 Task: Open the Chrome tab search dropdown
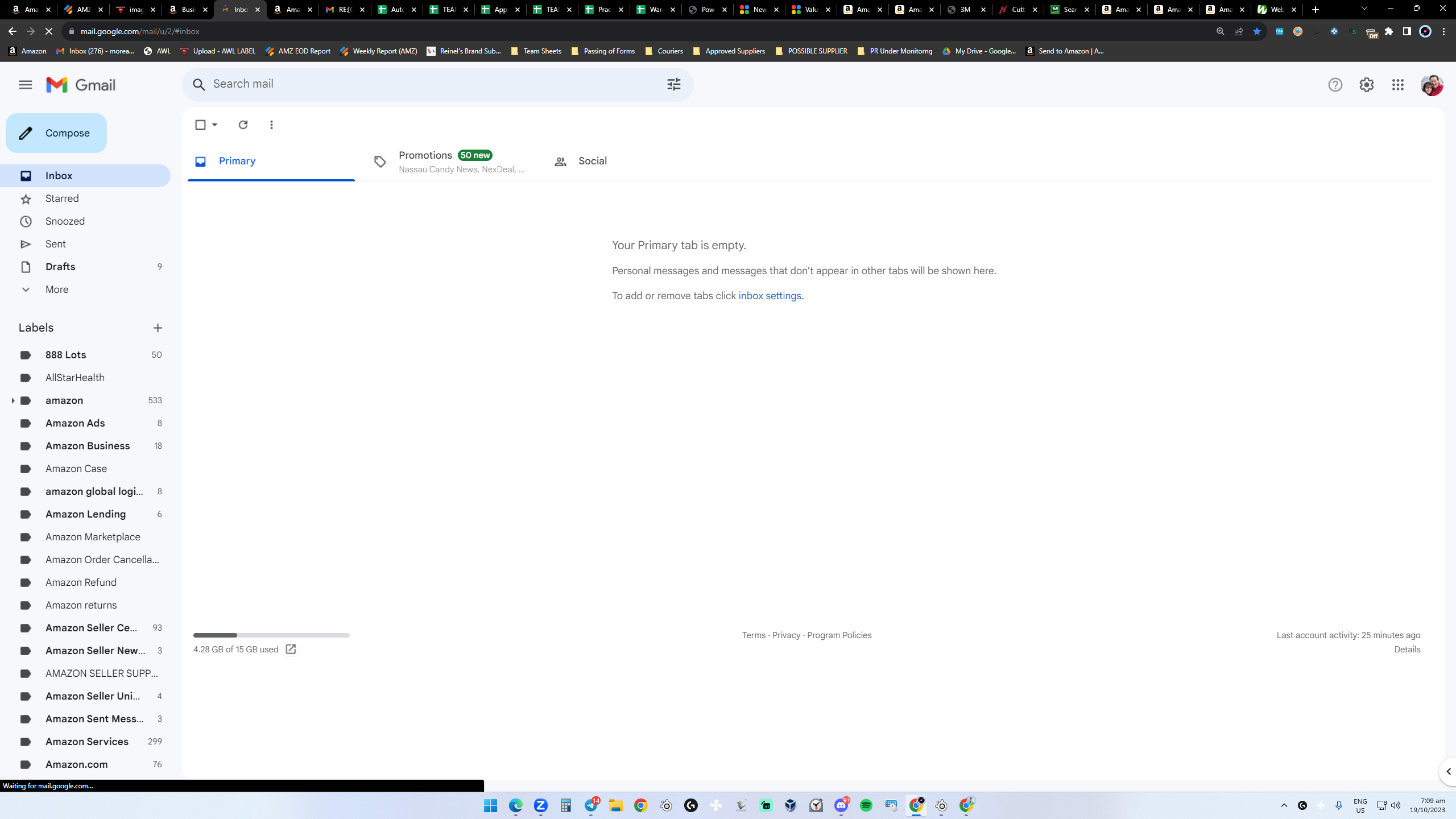[x=1364, y=9]
